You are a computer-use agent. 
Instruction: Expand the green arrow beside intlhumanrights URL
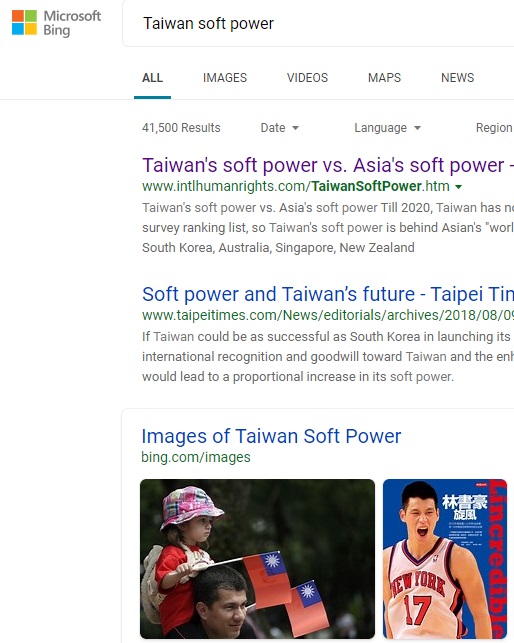[459, 187]
